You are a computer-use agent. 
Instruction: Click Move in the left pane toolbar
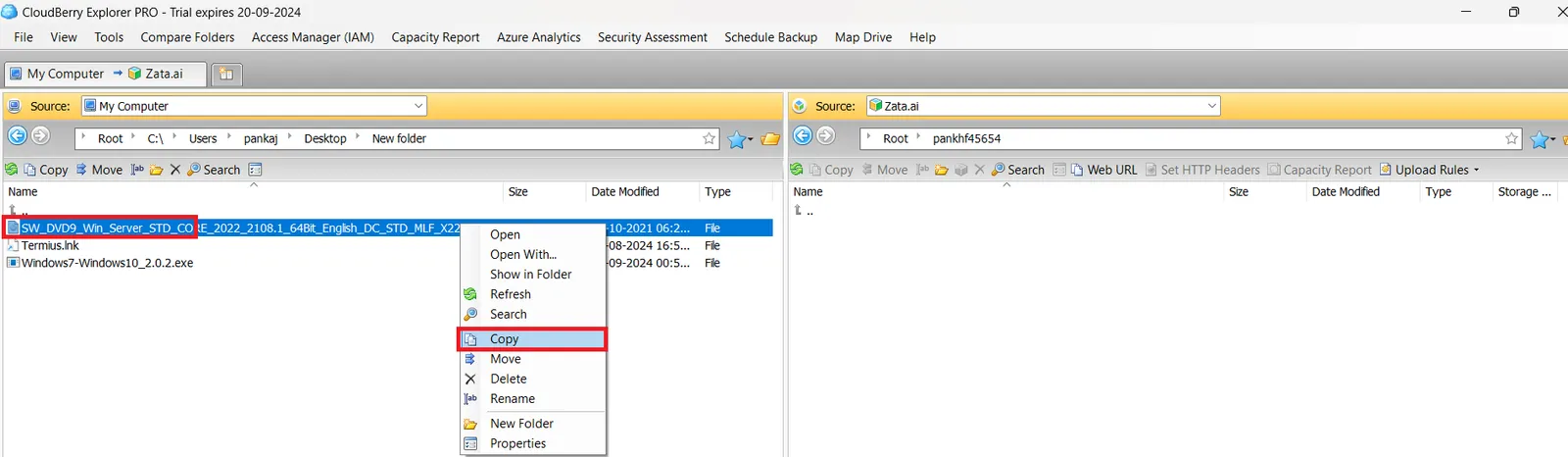tap(99, 170)
